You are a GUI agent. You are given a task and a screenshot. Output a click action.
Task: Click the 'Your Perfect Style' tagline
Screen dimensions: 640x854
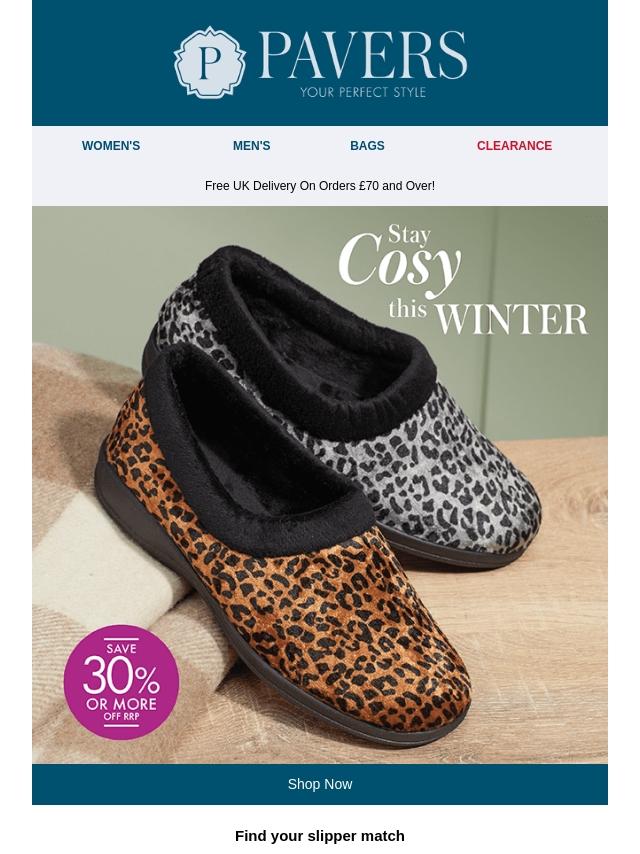click(x=363, y=92)
